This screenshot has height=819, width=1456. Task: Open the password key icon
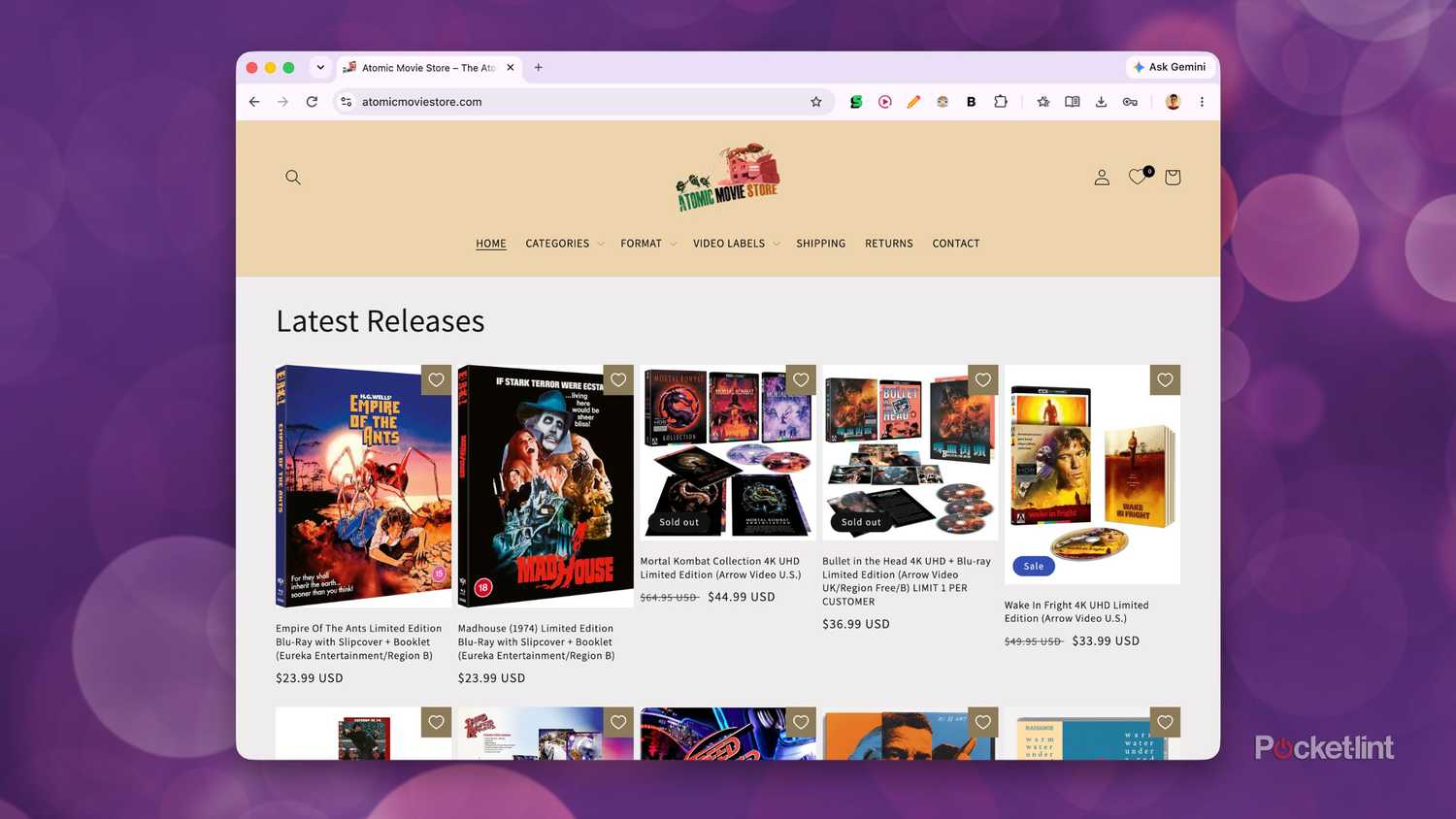coord(1130,102)
